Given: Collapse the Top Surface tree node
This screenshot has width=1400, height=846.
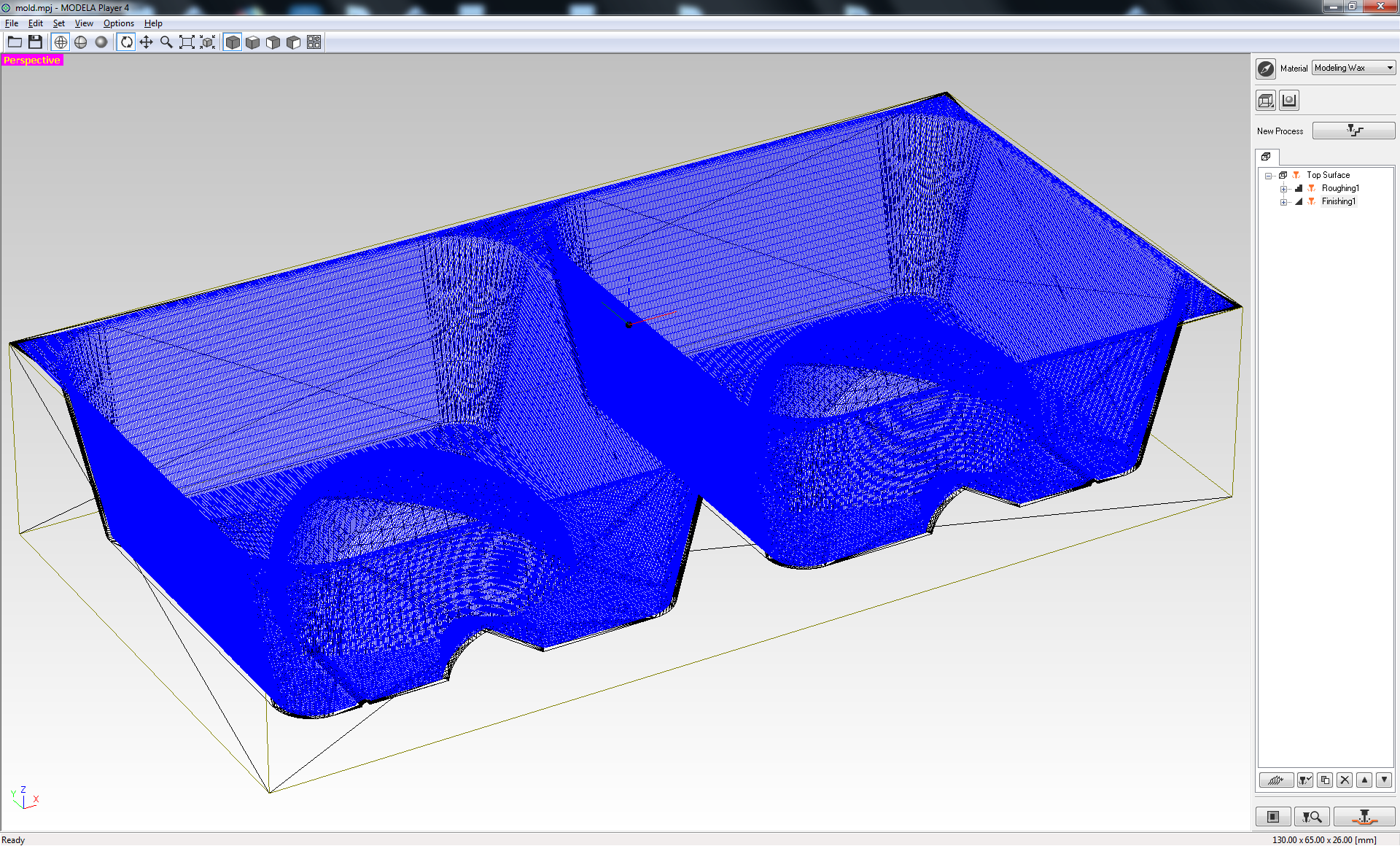Looking at the screenshot, I should (x=1268, y=175).
